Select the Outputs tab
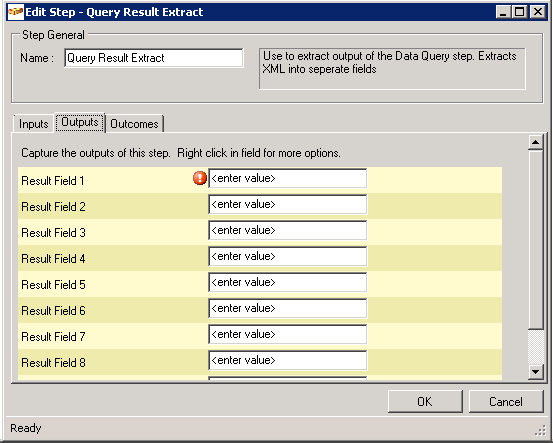This screenshot has width=553, height=443. tap(80, 122)
